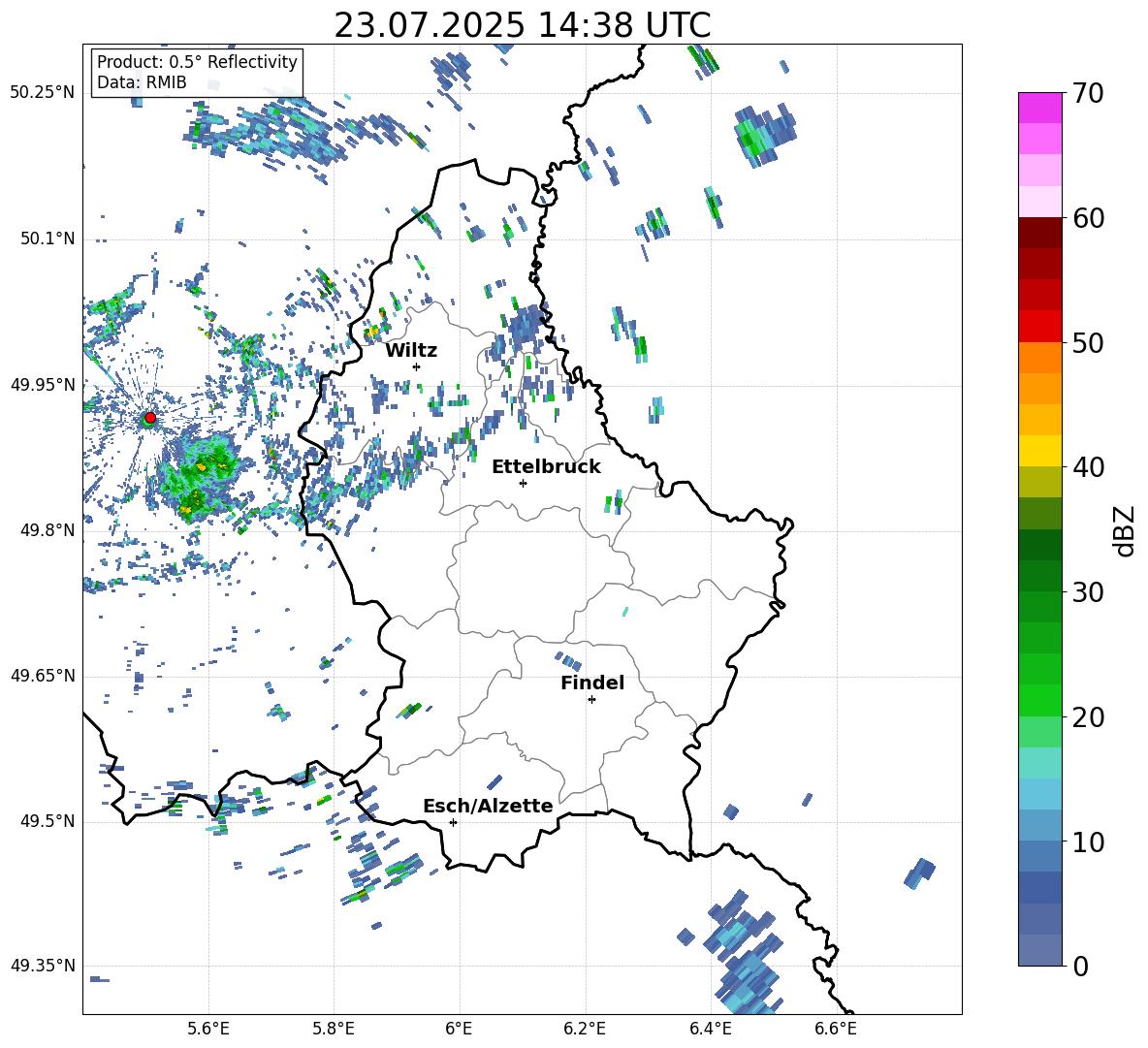The height and width of the screenshot is (1048, 1148).
Task: Click the 49.65°N latitude label
Action: click(43, 676)
